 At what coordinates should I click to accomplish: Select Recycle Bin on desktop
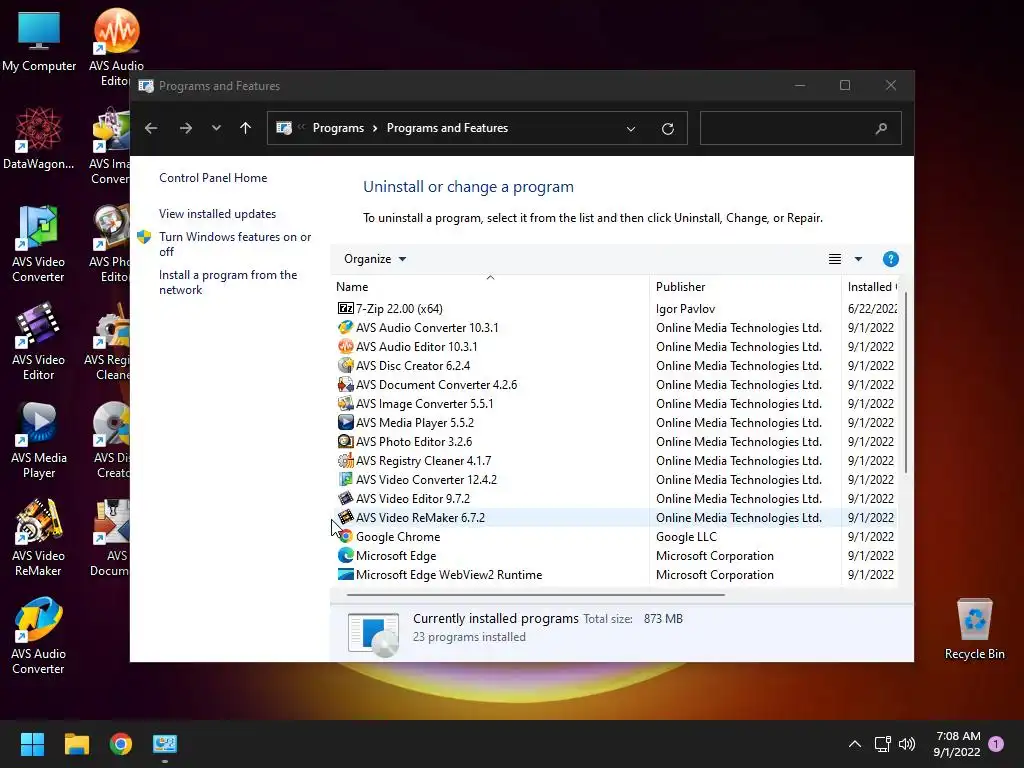[974, 629]
